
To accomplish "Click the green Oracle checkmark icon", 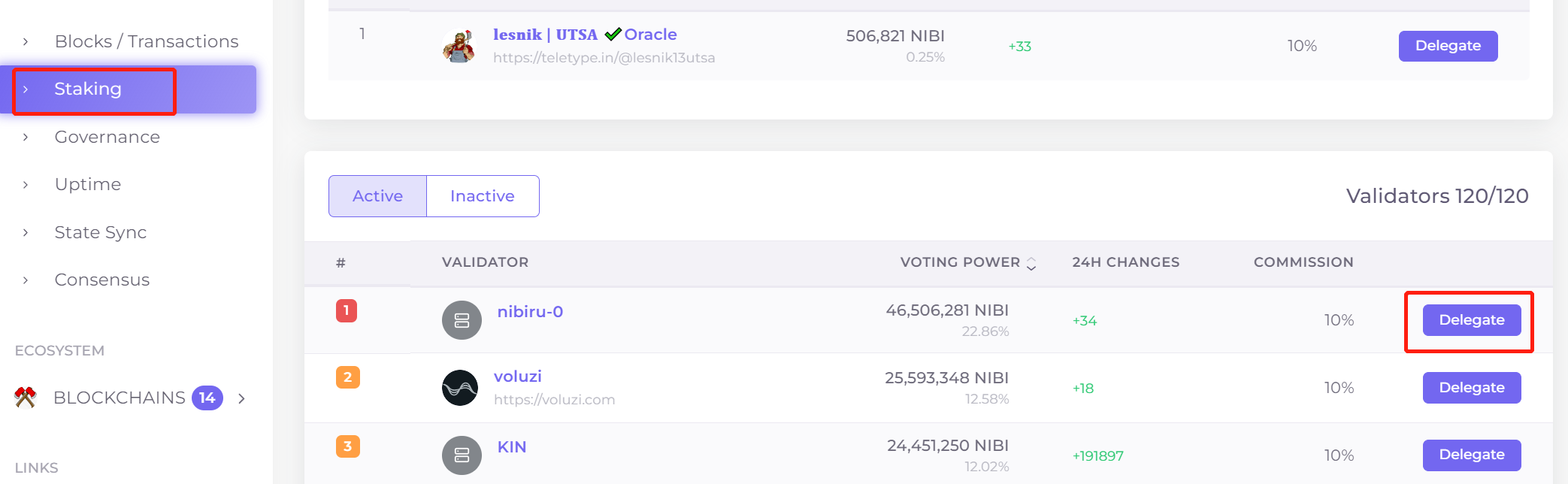I will point(613,35).
